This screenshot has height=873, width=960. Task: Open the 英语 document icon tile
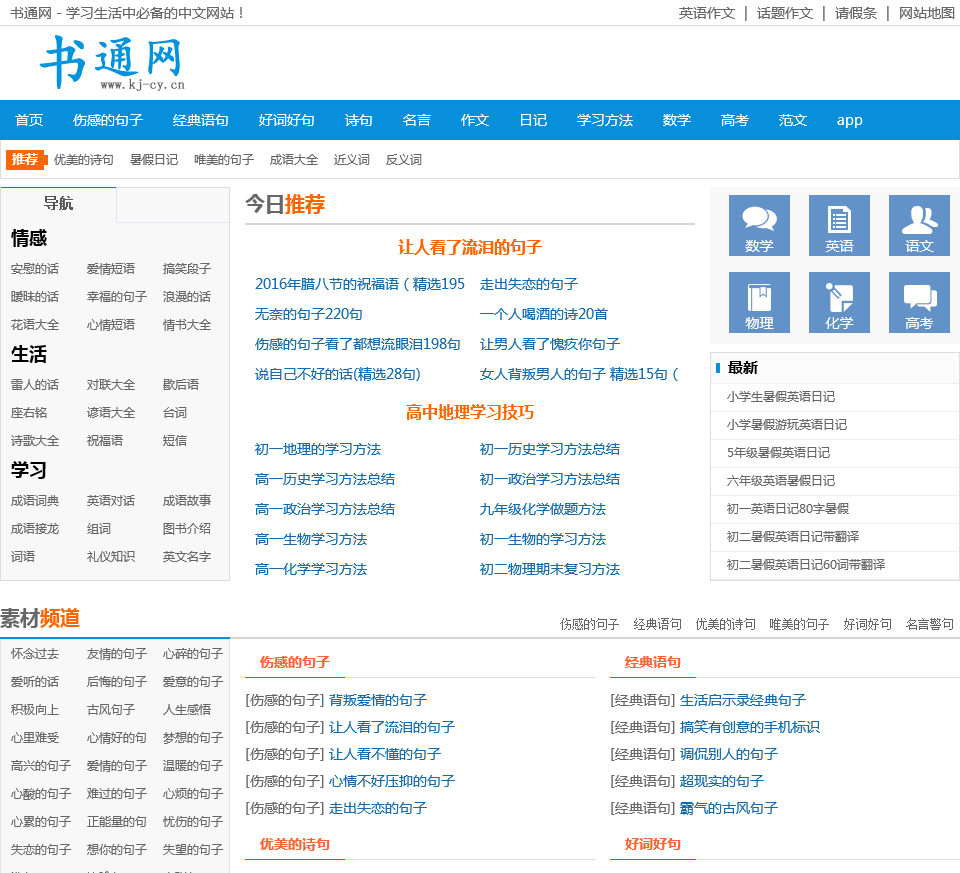point(839,225)
